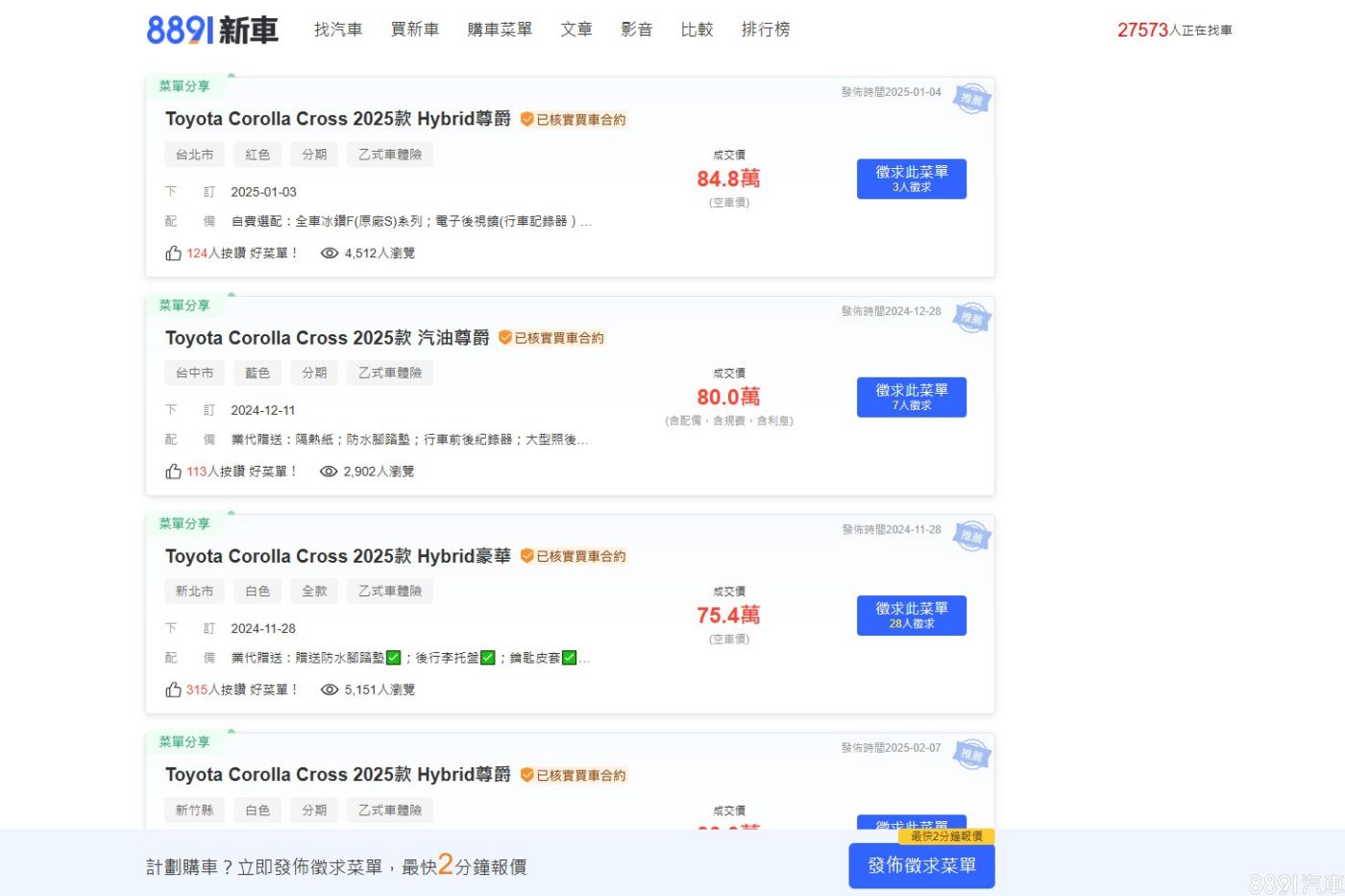Open Toyota Corolla Cross 2025款 汽油尊爵 title

click(x=327, y=338)
